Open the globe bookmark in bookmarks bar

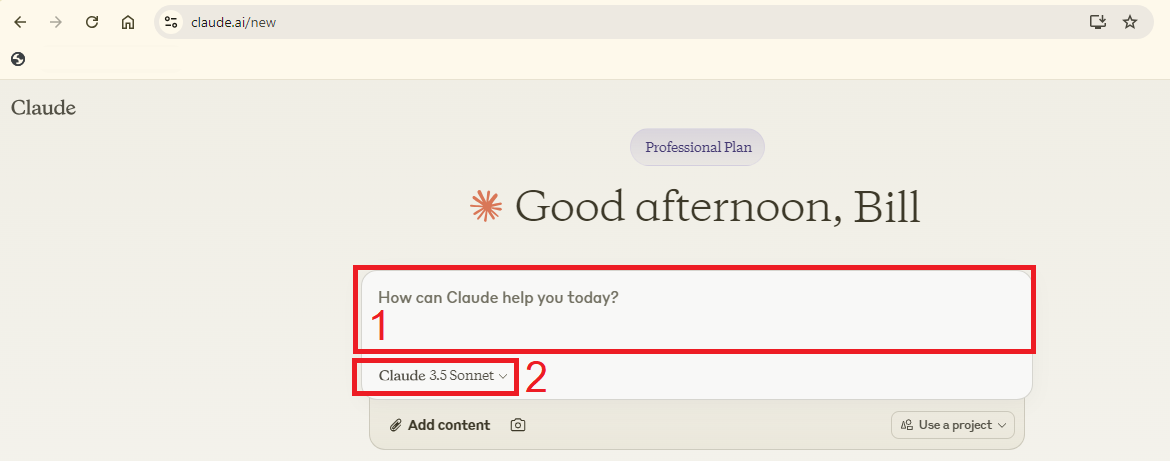pyautogui.click(x=18, y=59)
